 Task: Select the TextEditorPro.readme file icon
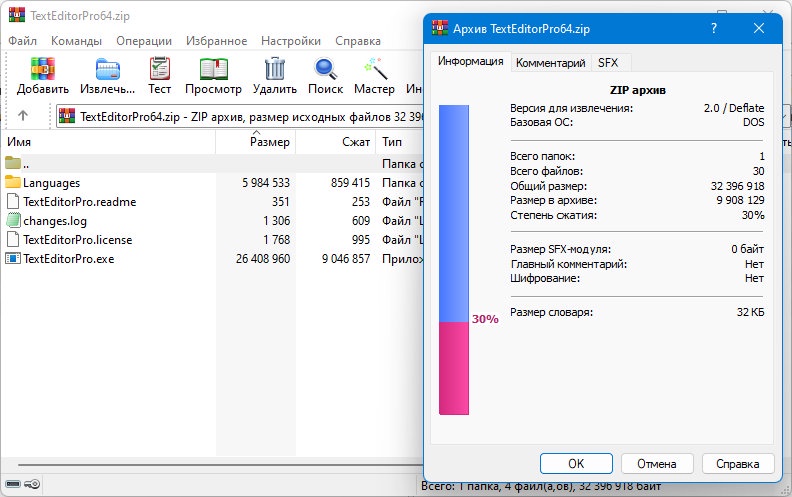point(13,201)
